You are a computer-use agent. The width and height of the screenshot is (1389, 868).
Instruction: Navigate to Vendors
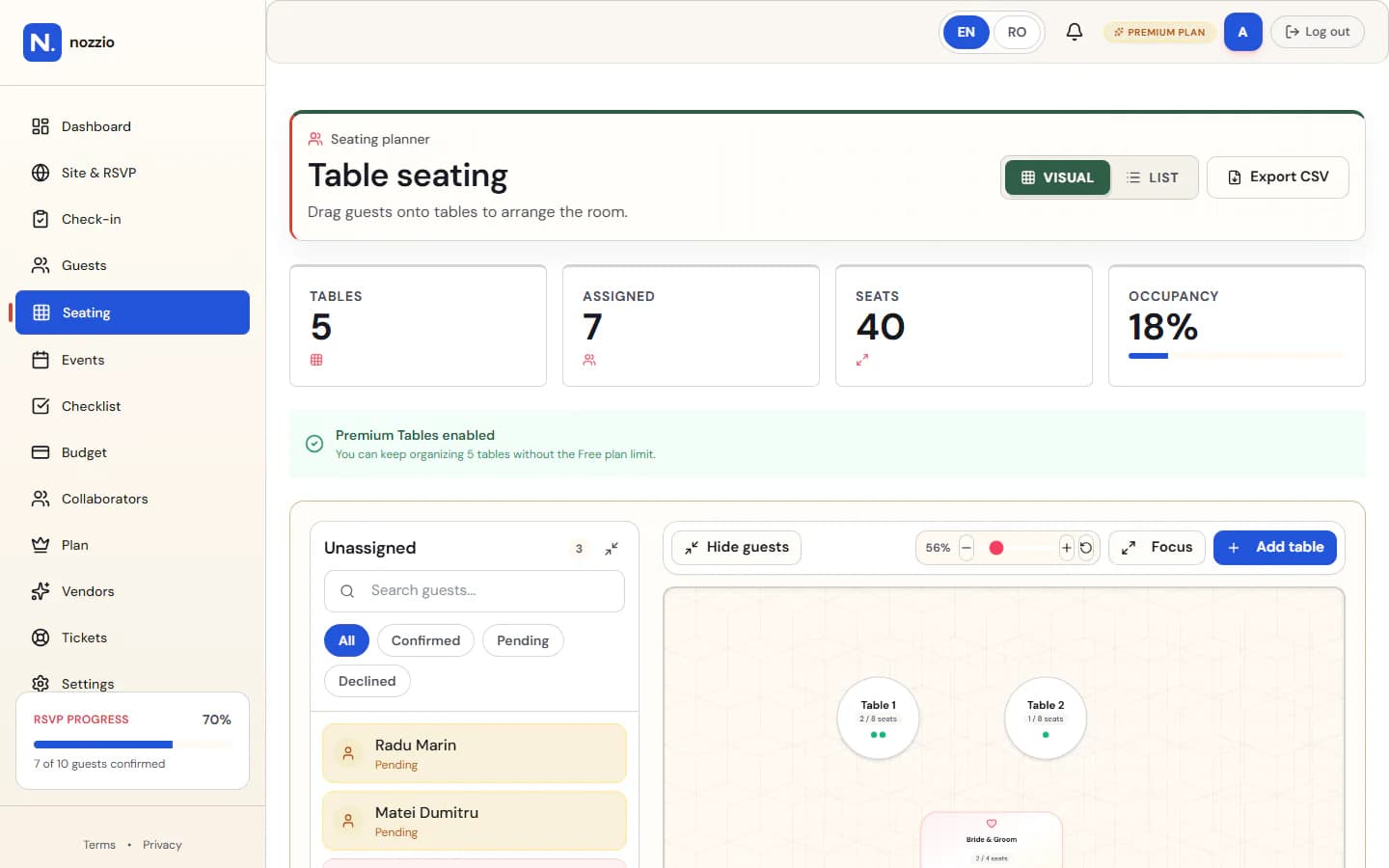pos(132,591)
